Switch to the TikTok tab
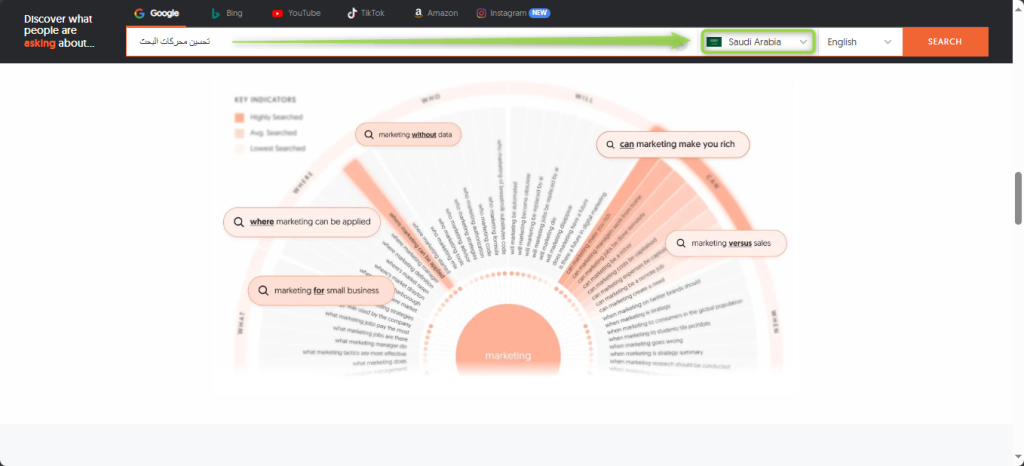 (366, 13)
